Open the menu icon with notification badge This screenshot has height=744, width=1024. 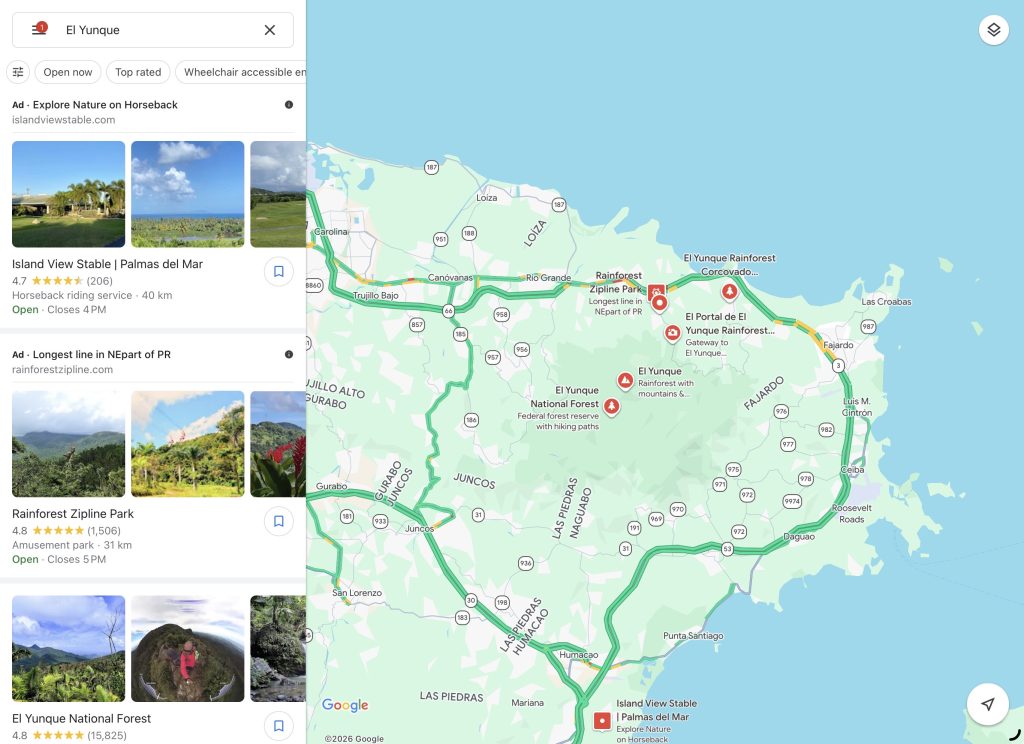39,29
